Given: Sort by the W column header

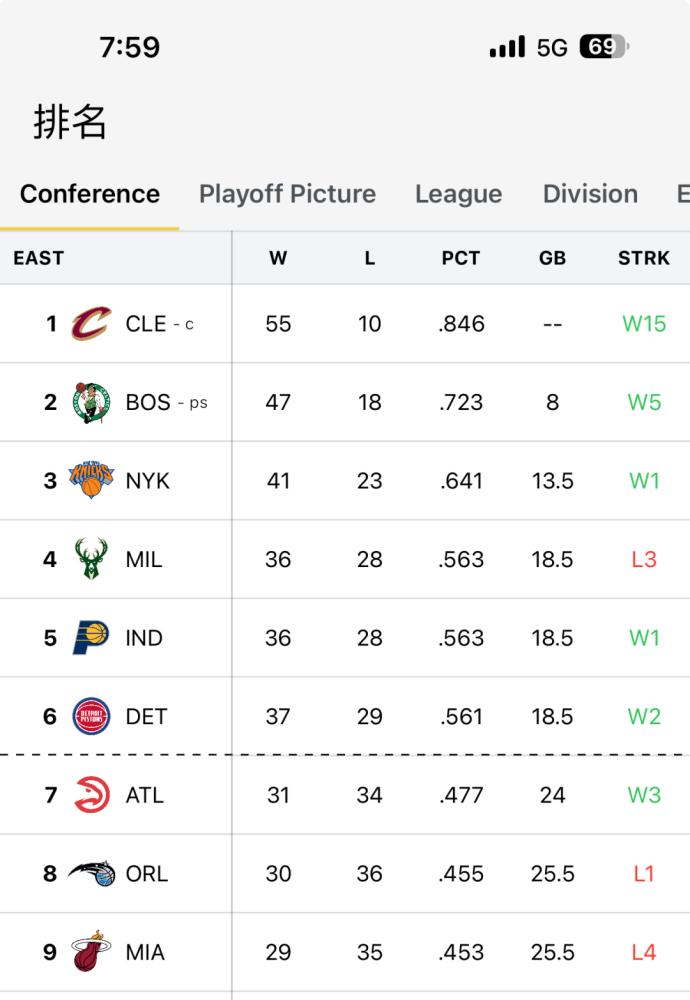Looking at the screenshot, I should pyautogui.click(x=278, y=258).
